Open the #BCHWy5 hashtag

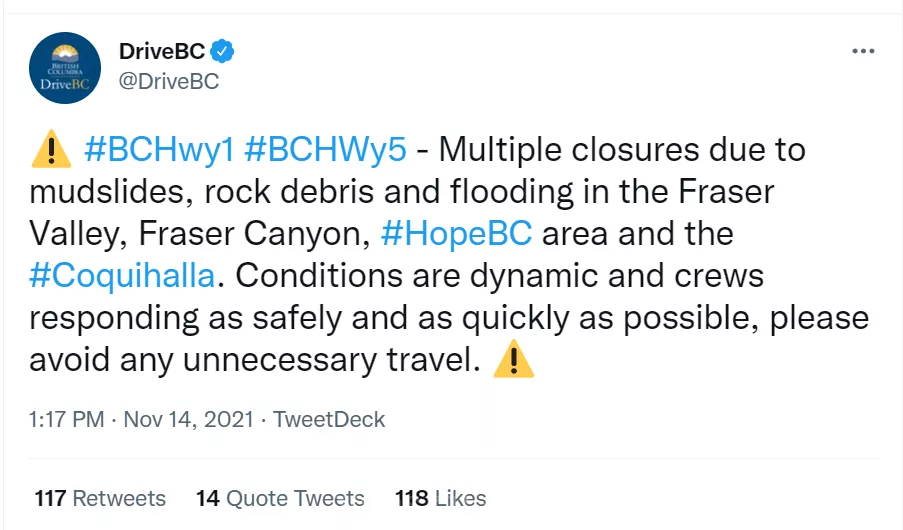(325, 150)
